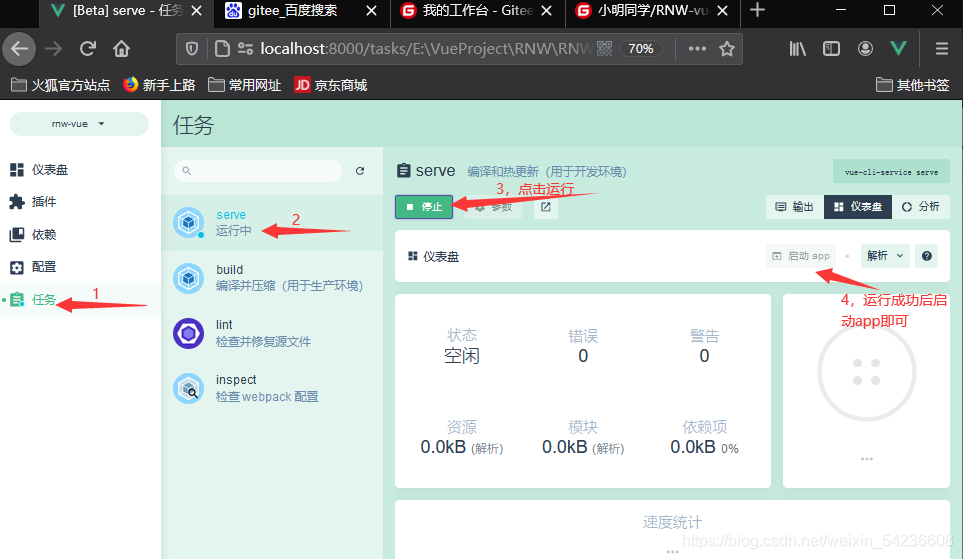This screenshot has height=559, width=963.
Task: Open the Firefox hamburger menu
Action: [x=942, y=49]
